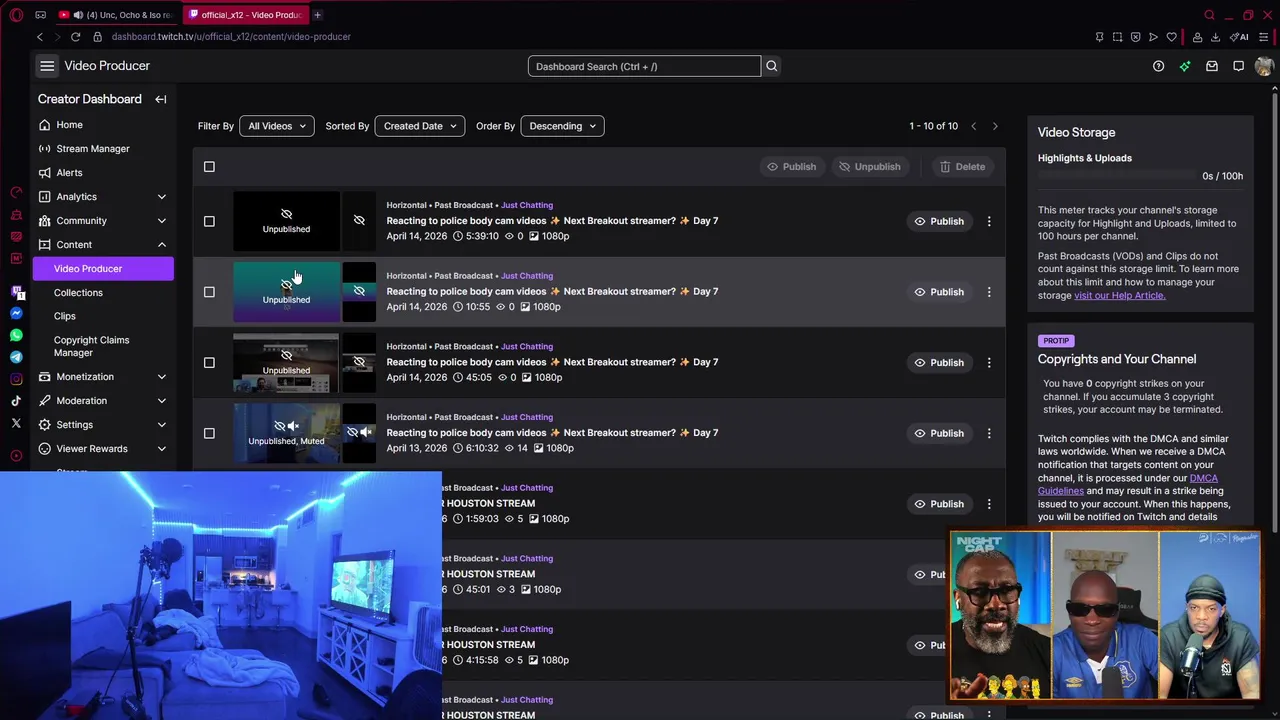
Task: Open the profile avatar menu
Action: point(1264,66)
